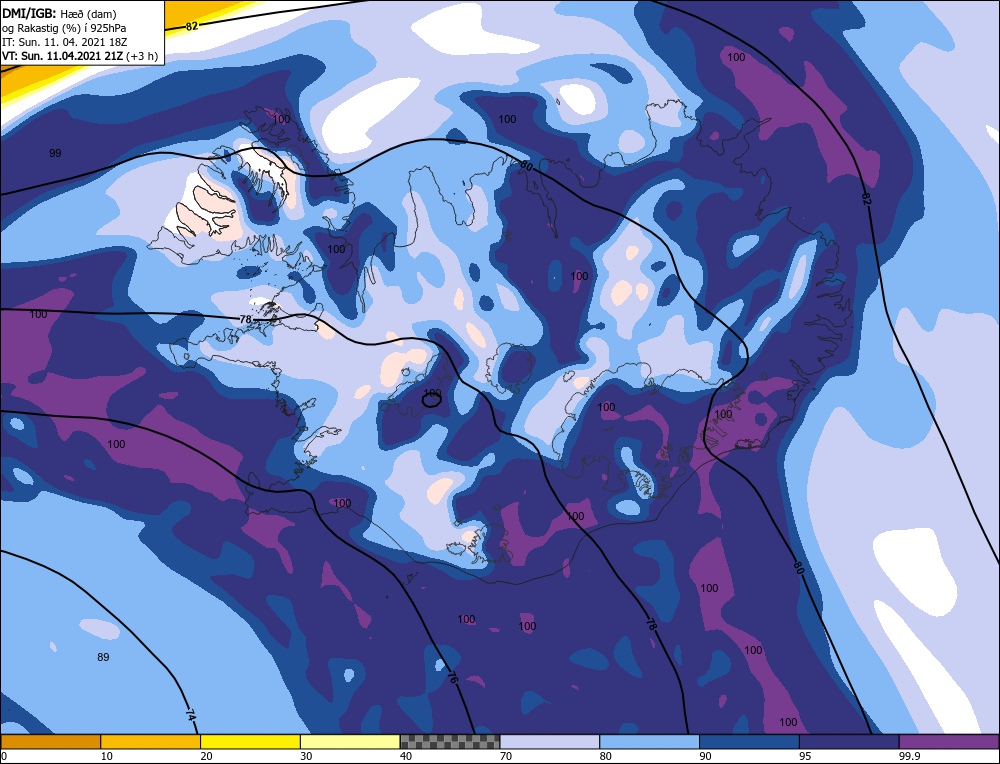Click the small closed circular contour ring
This screenshot has height=764, width=1000.
tap(432, 400)
